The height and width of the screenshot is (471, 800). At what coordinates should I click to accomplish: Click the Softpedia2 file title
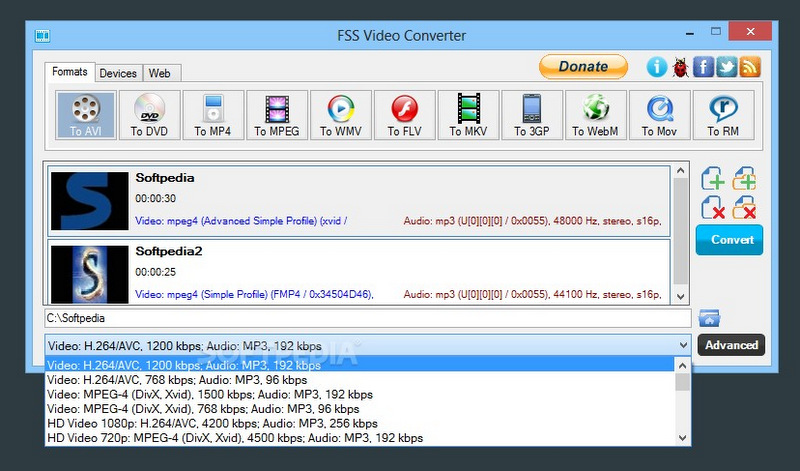coord(169,251)
